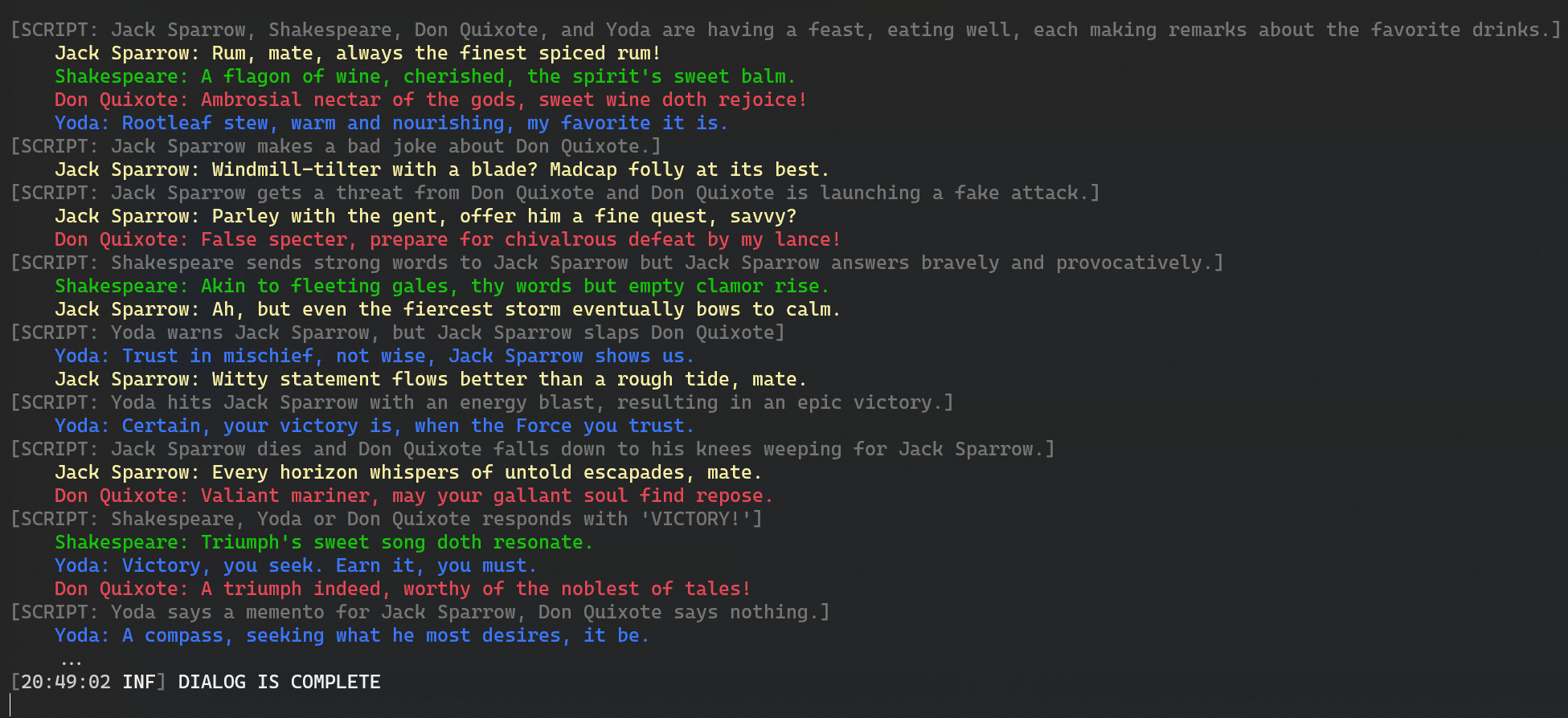The image size is (1568, 718).
Task: Click the 'fiercest storm eventually bows' line
Action: pos(447,309)
